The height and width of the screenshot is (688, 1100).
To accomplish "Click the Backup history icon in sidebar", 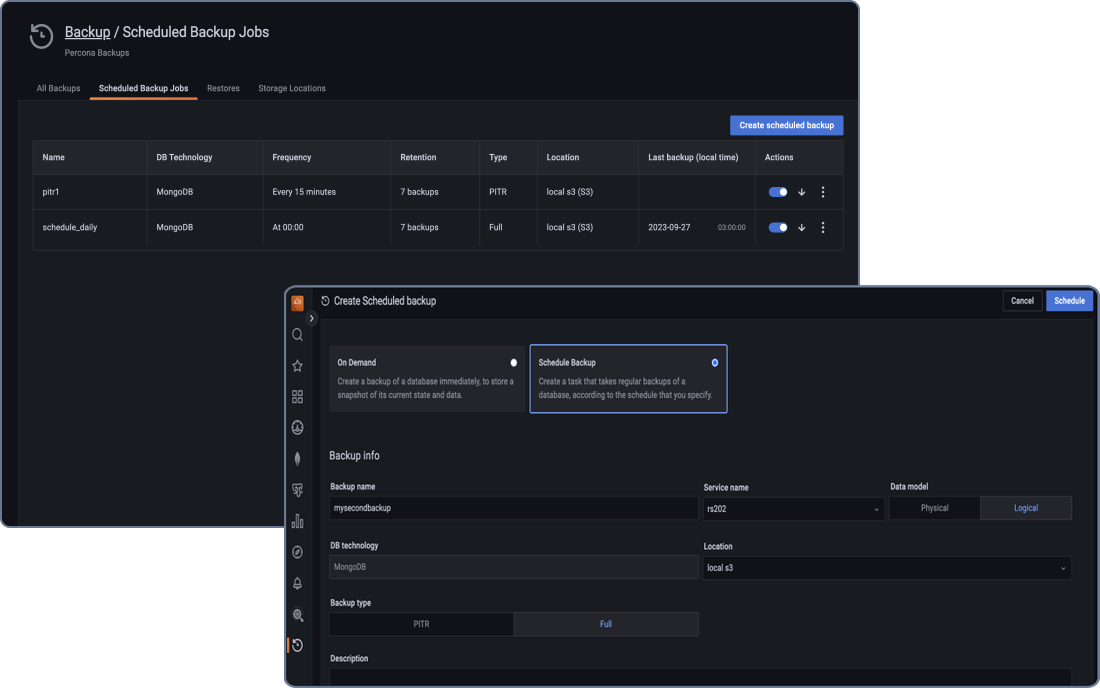I will coord(297,645).
